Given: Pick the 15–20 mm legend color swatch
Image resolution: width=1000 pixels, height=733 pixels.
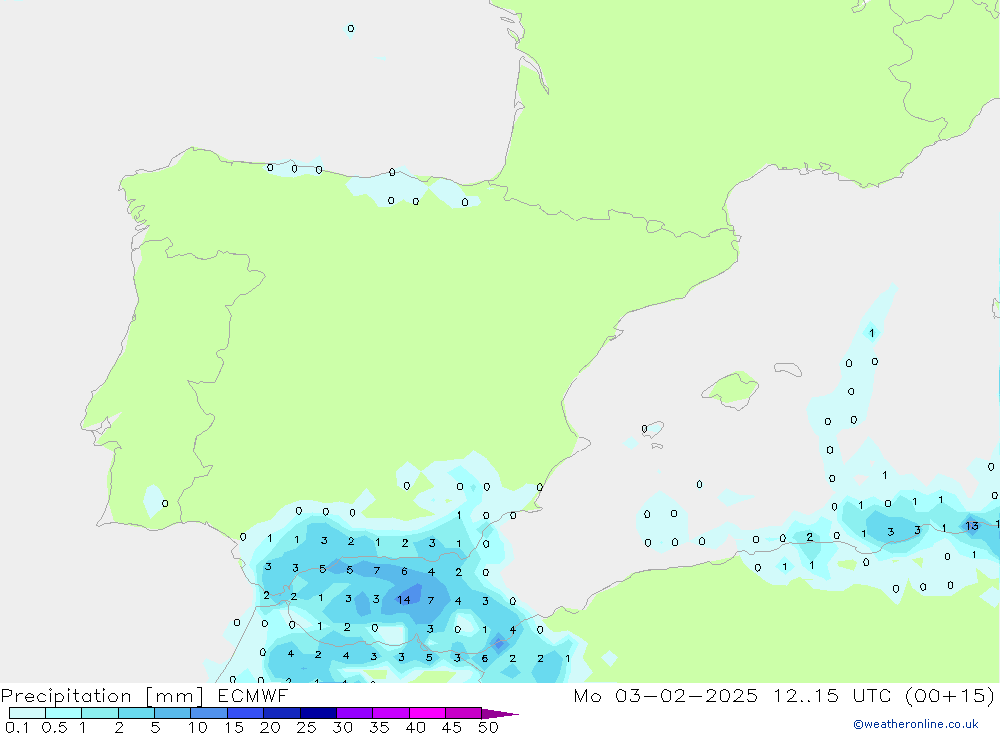Looking at the screenshot, I should [246, 713].
